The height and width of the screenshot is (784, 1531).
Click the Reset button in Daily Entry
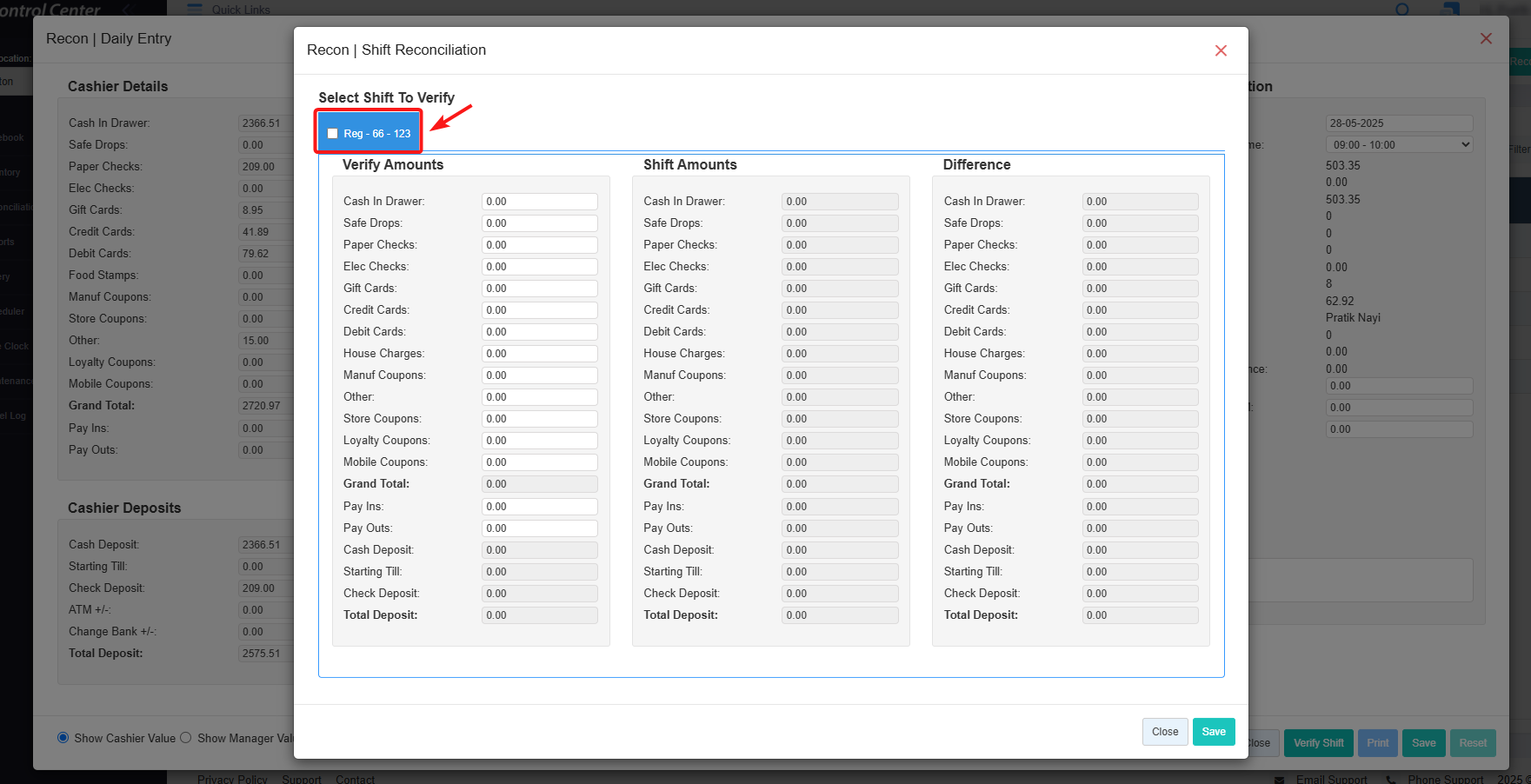(1473, 743)
